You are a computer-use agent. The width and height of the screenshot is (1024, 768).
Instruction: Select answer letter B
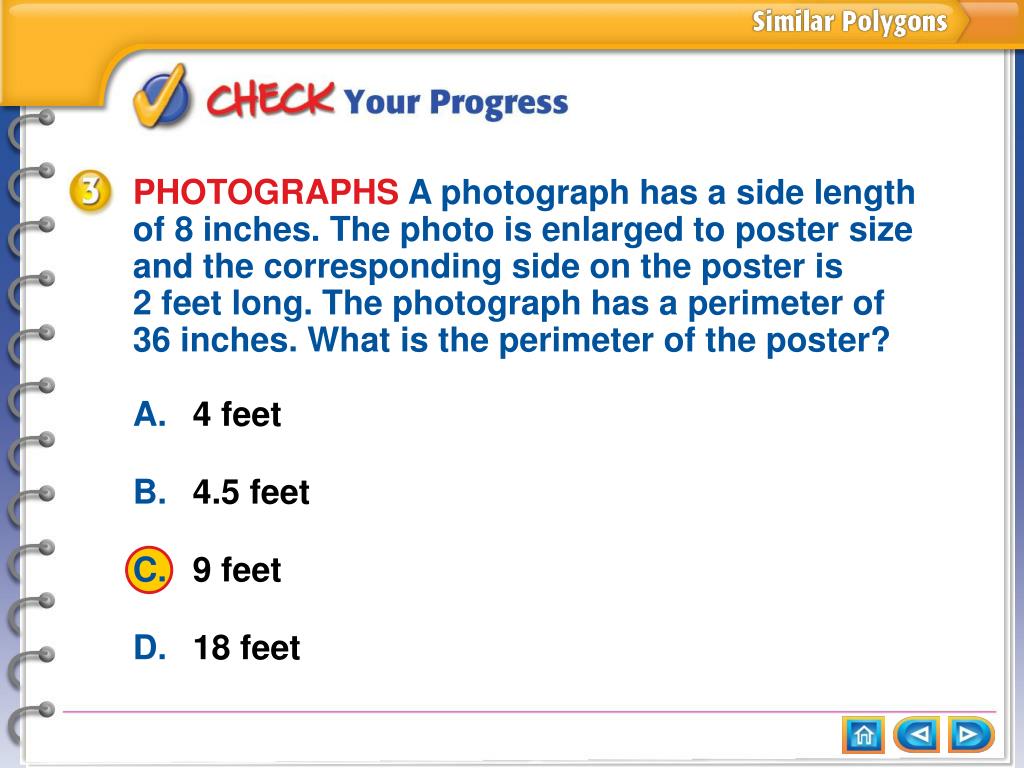click(150, 492)
